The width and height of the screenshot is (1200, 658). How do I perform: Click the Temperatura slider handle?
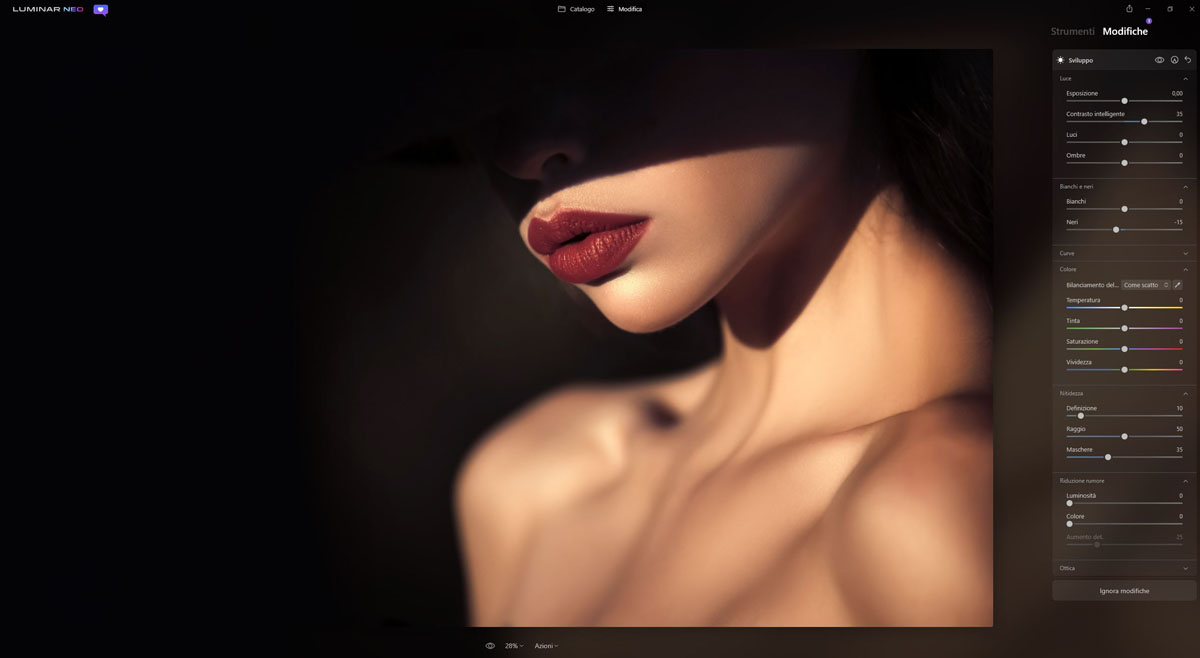(1124, 308)
